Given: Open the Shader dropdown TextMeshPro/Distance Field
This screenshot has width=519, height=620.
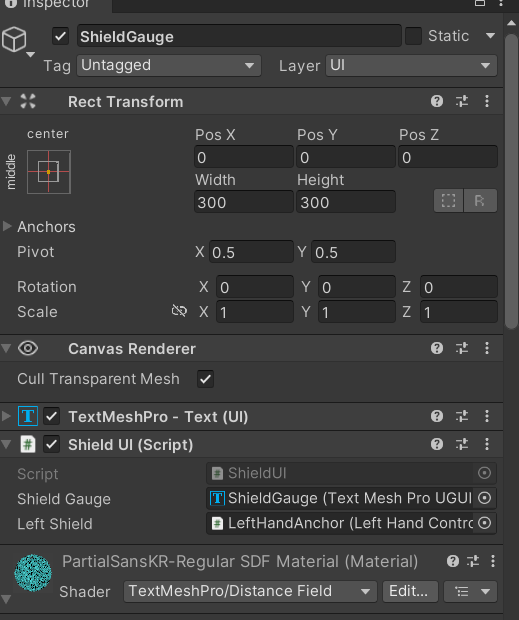Looking at the screenshot, I should (250, 591).
